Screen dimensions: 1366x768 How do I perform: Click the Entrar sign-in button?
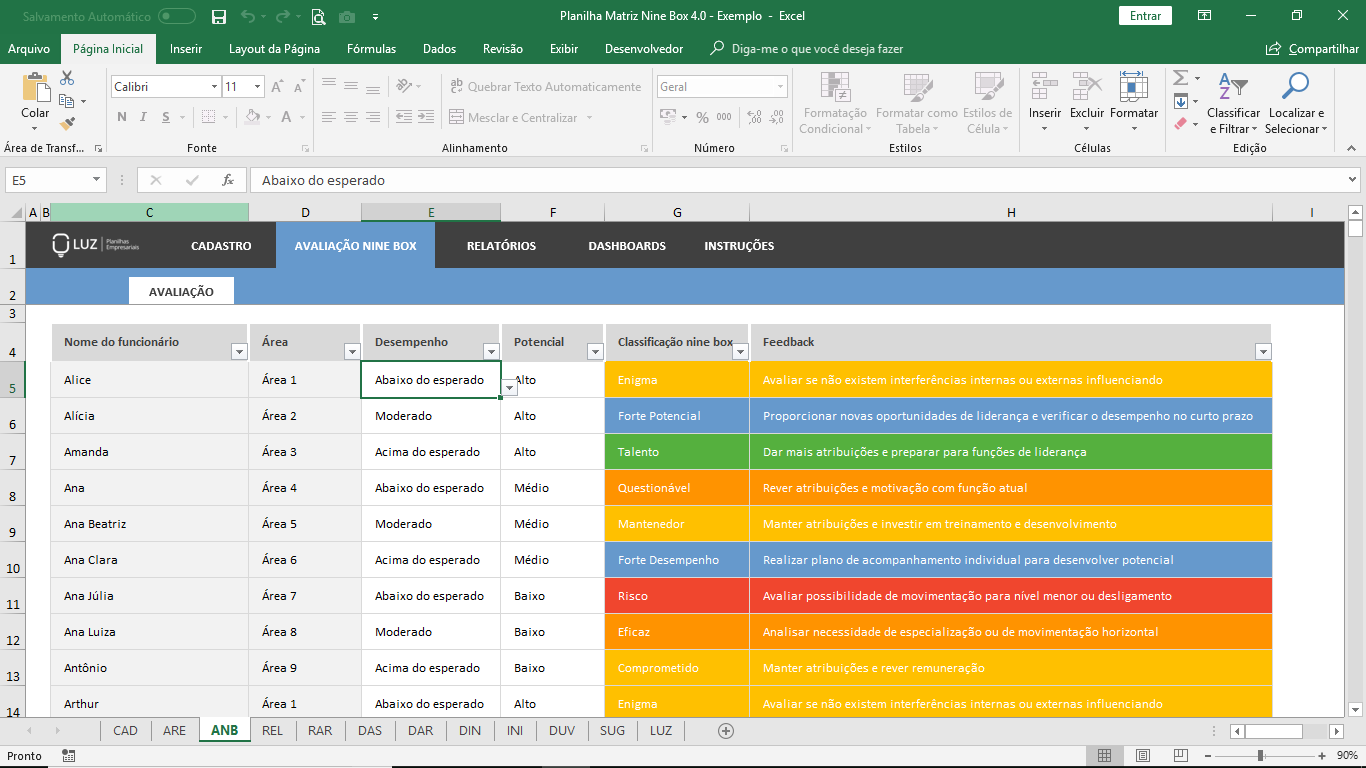pyautogui.click(x=1145, y=16)
